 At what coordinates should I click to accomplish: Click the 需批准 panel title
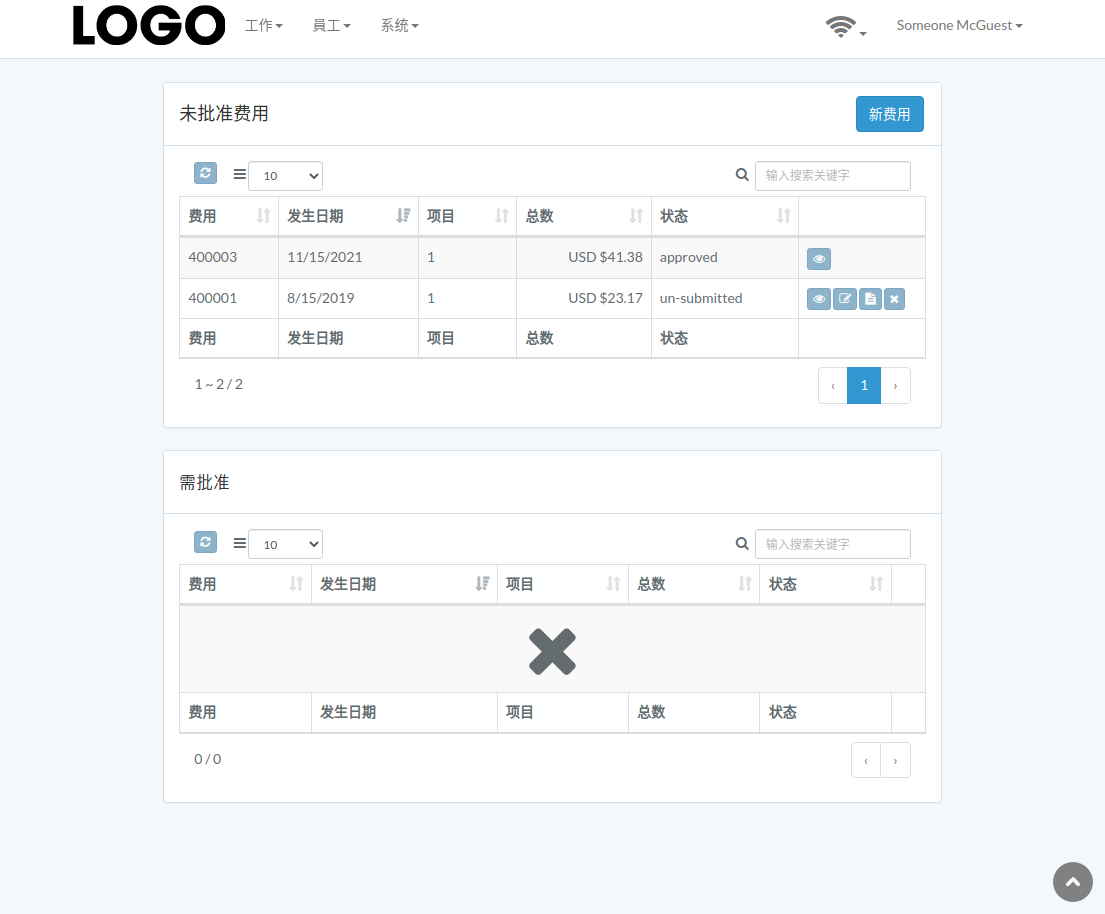[204, 482]
